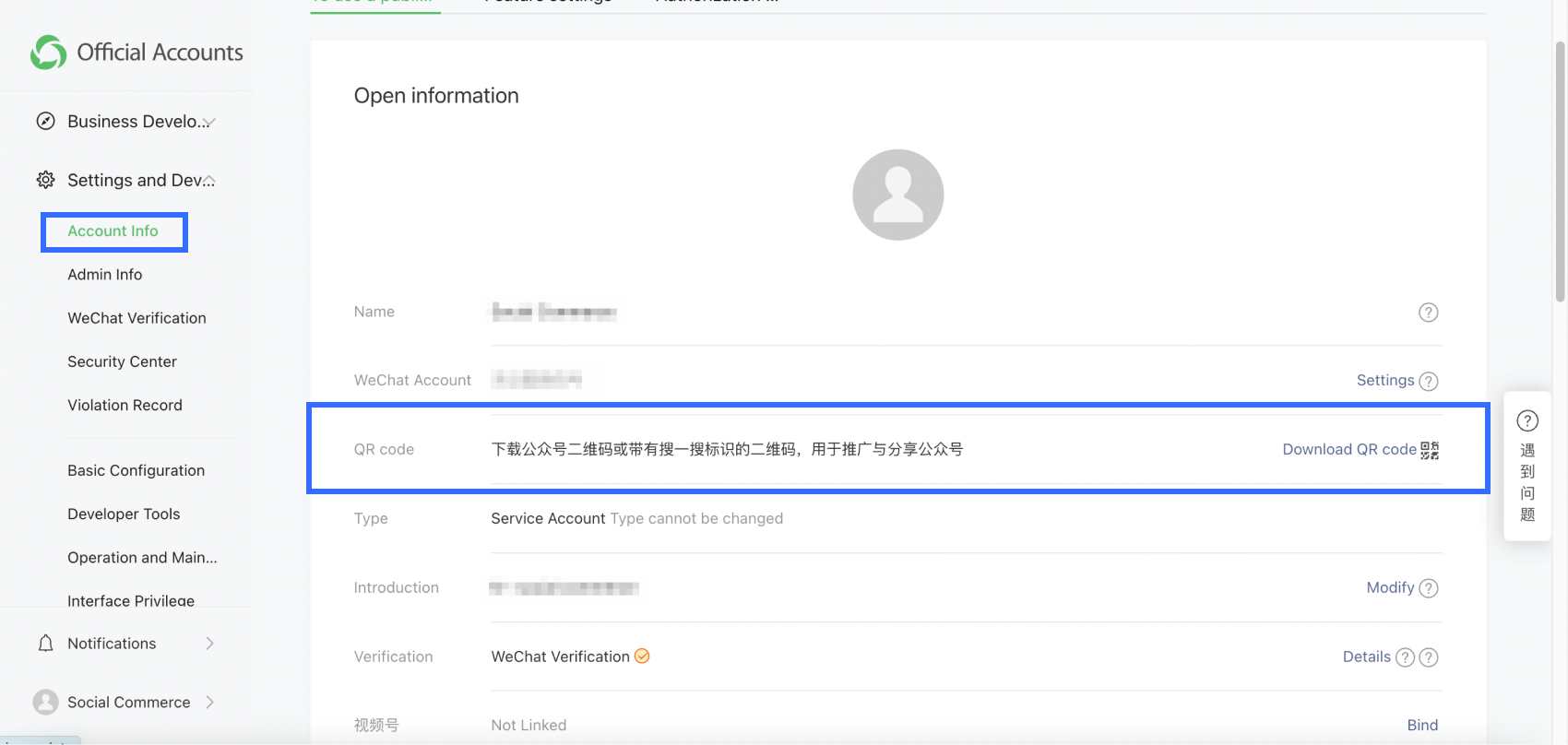
Task: Click the Not Linked status text
Action: tap(529, 725)
